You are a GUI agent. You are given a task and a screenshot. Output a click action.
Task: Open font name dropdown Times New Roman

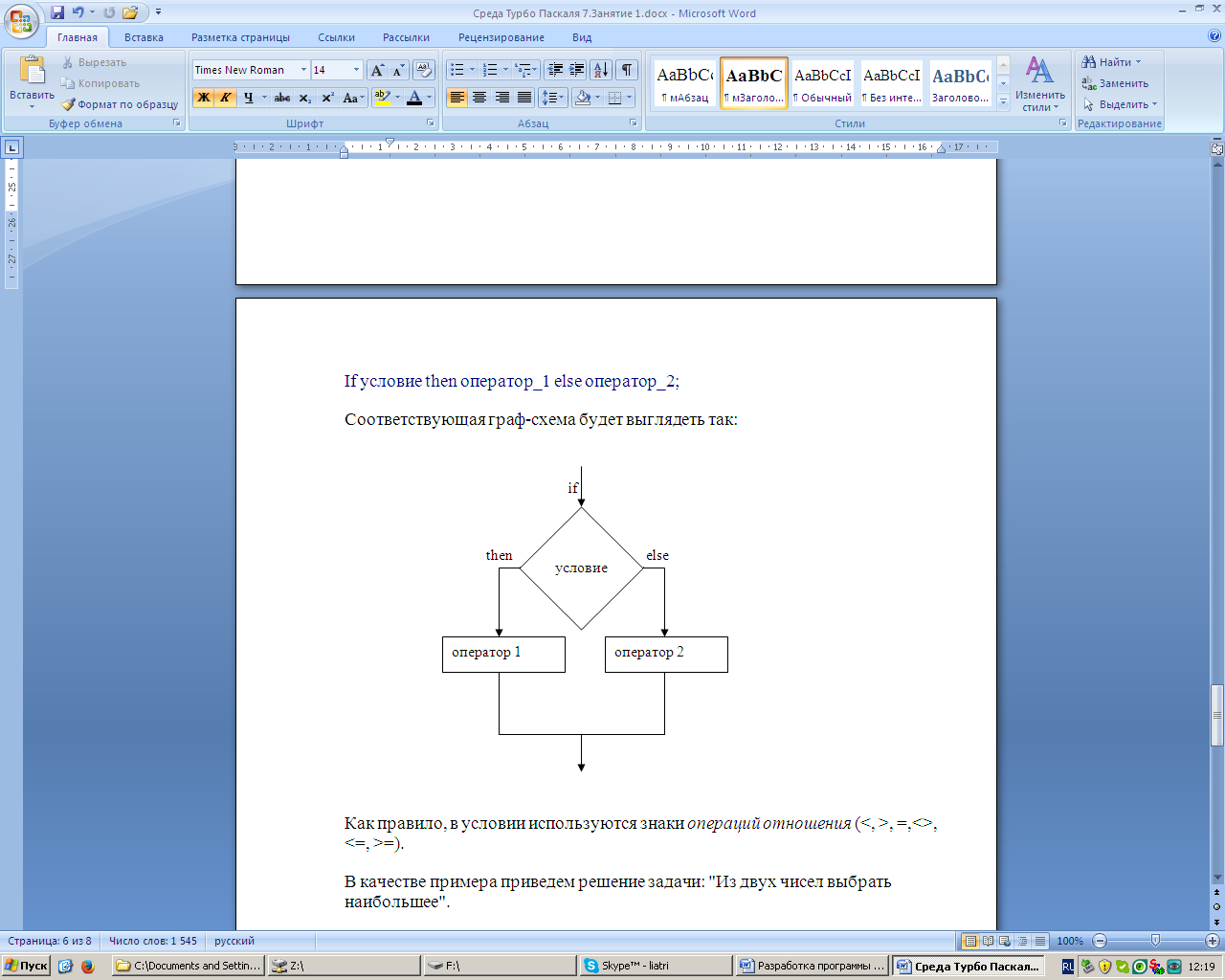303,70
